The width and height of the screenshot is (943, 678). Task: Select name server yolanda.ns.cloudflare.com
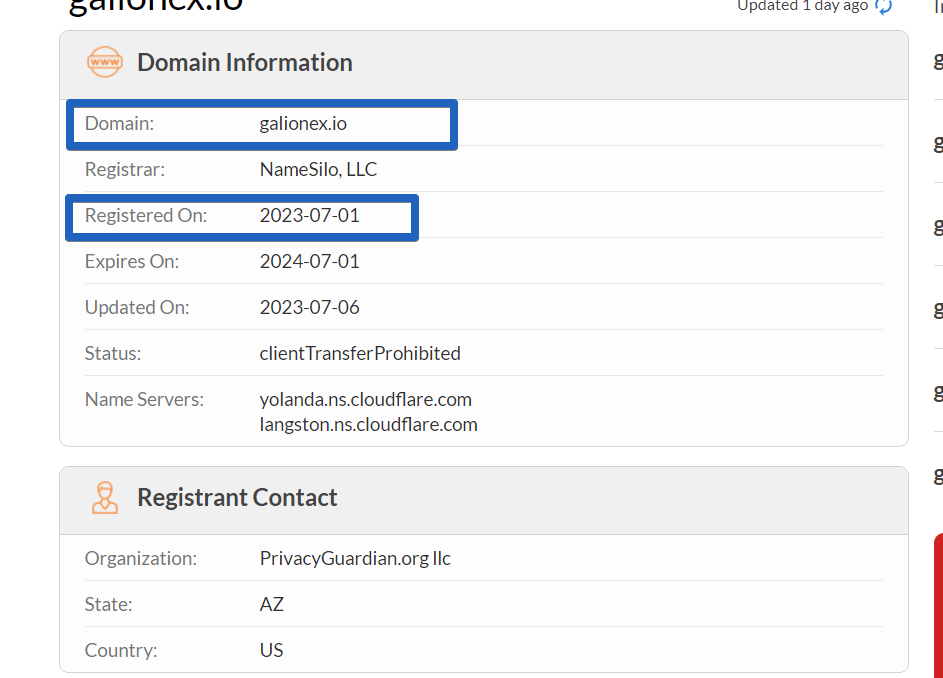click(365, 399)
